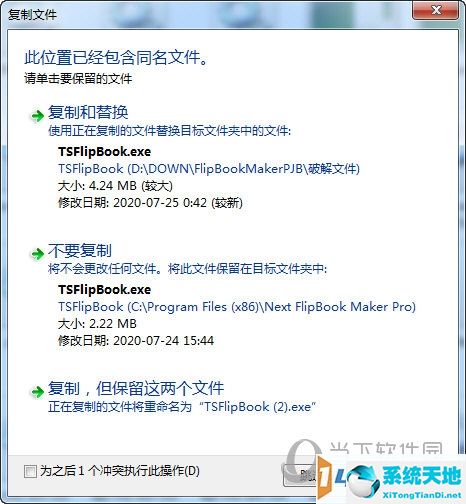The height and width of the screenshot is (504, 466).
Task: Choose the 不要复制 option title
Action: 80,250
